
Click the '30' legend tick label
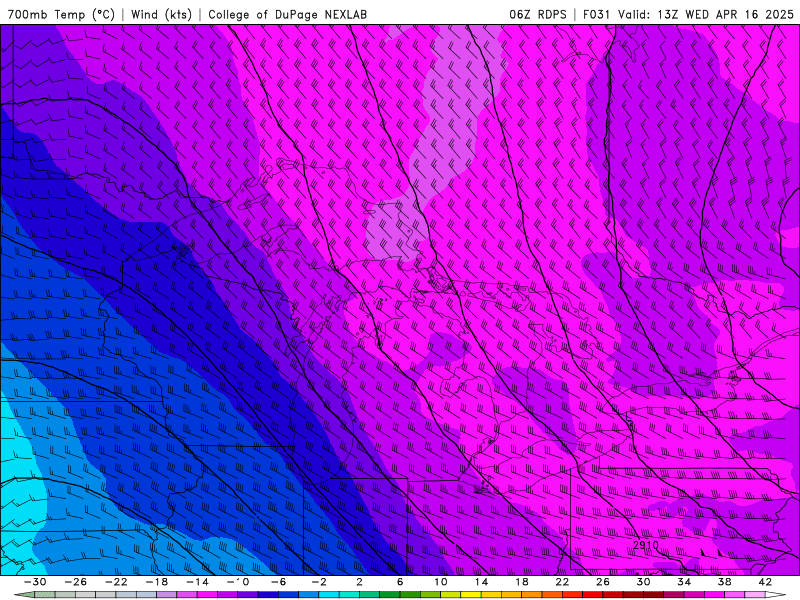tap(643, 582)
